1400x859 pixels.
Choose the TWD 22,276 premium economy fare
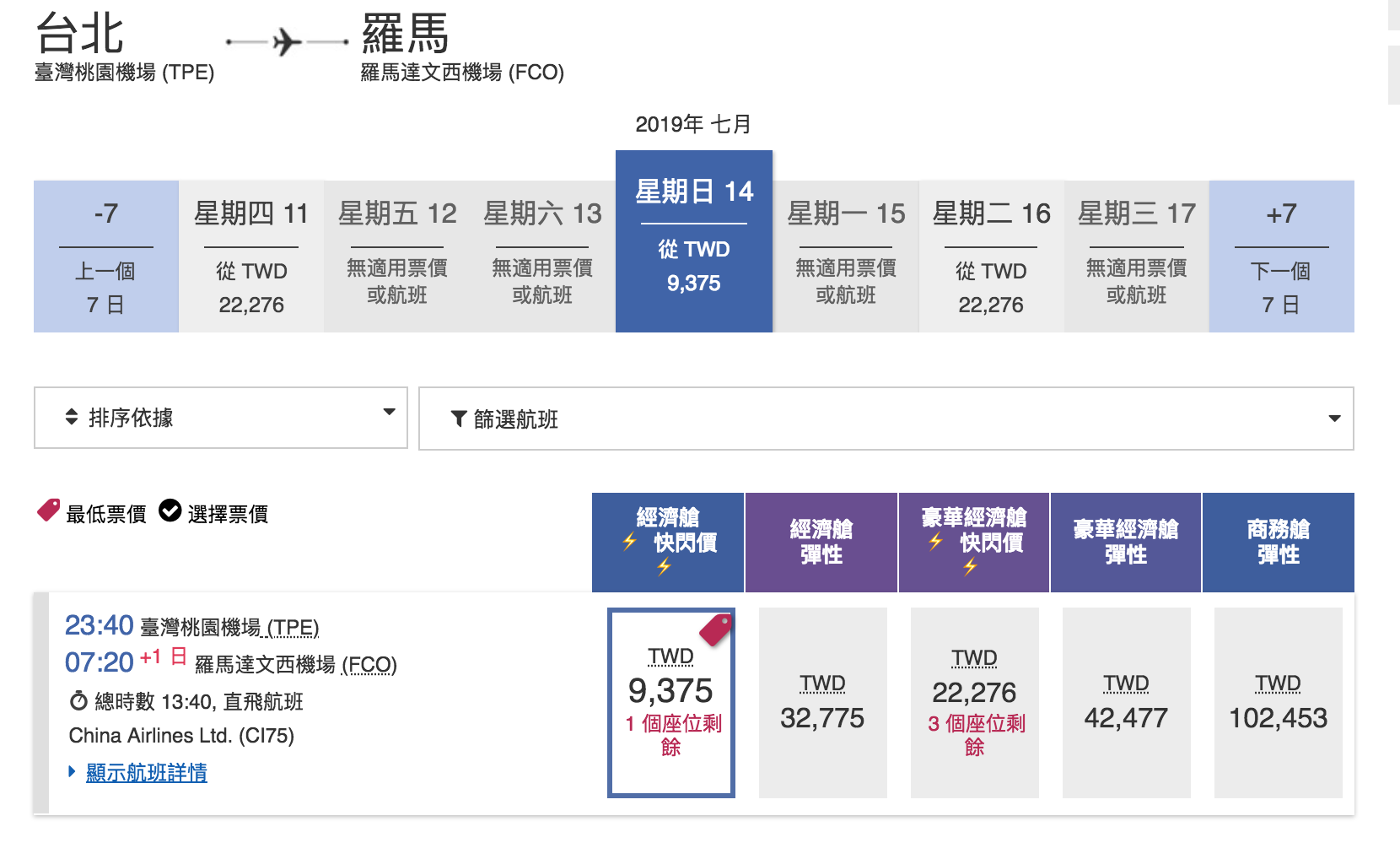coord(975,703)
